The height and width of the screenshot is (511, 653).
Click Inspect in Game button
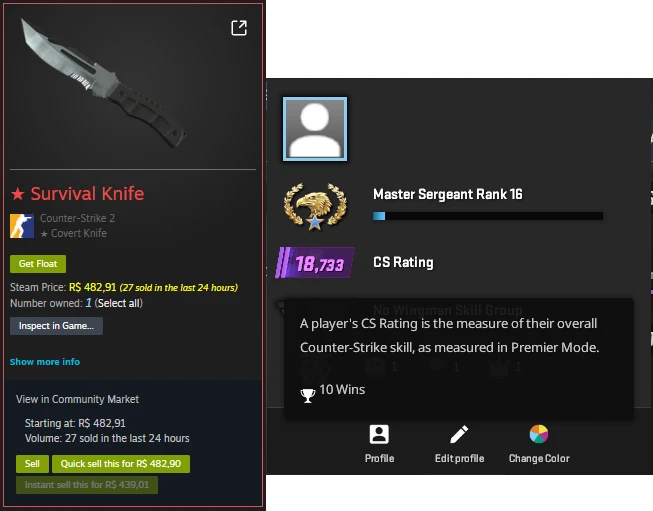(x=56, y=326)
